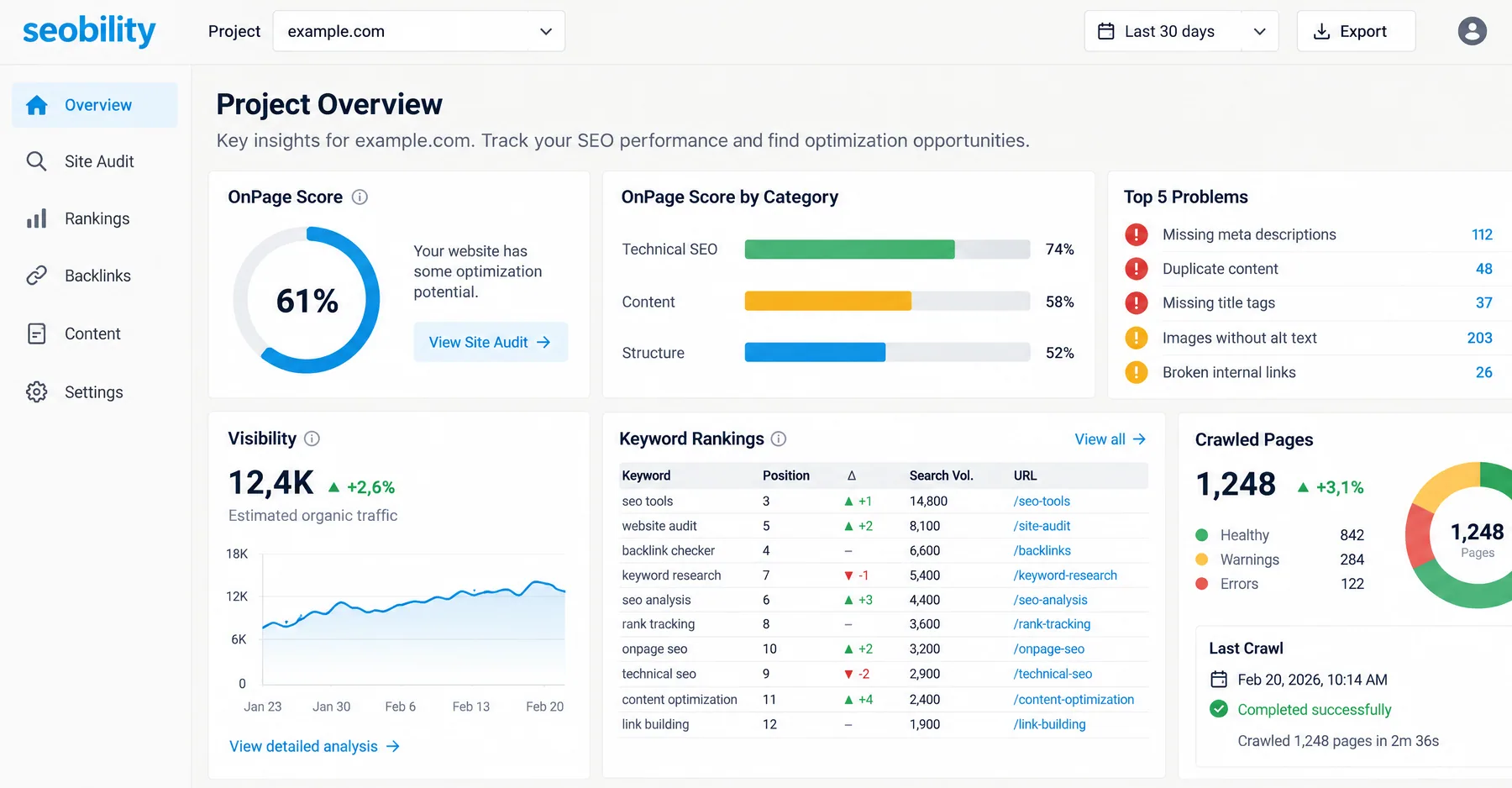
Task: Open the /seo-tools URL link
Action: (1042, 501)
